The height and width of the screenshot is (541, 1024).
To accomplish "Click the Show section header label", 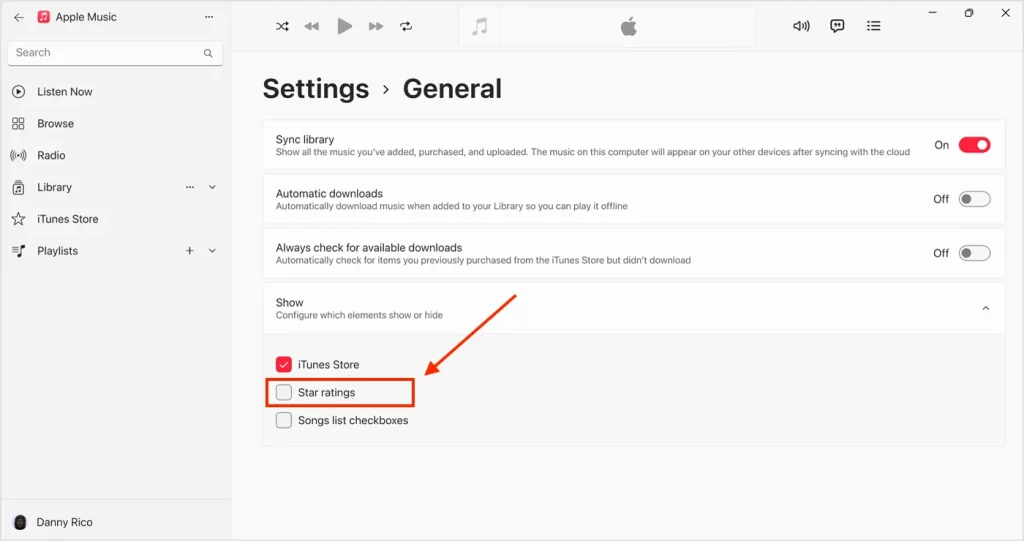I will (x=289, y=303).
